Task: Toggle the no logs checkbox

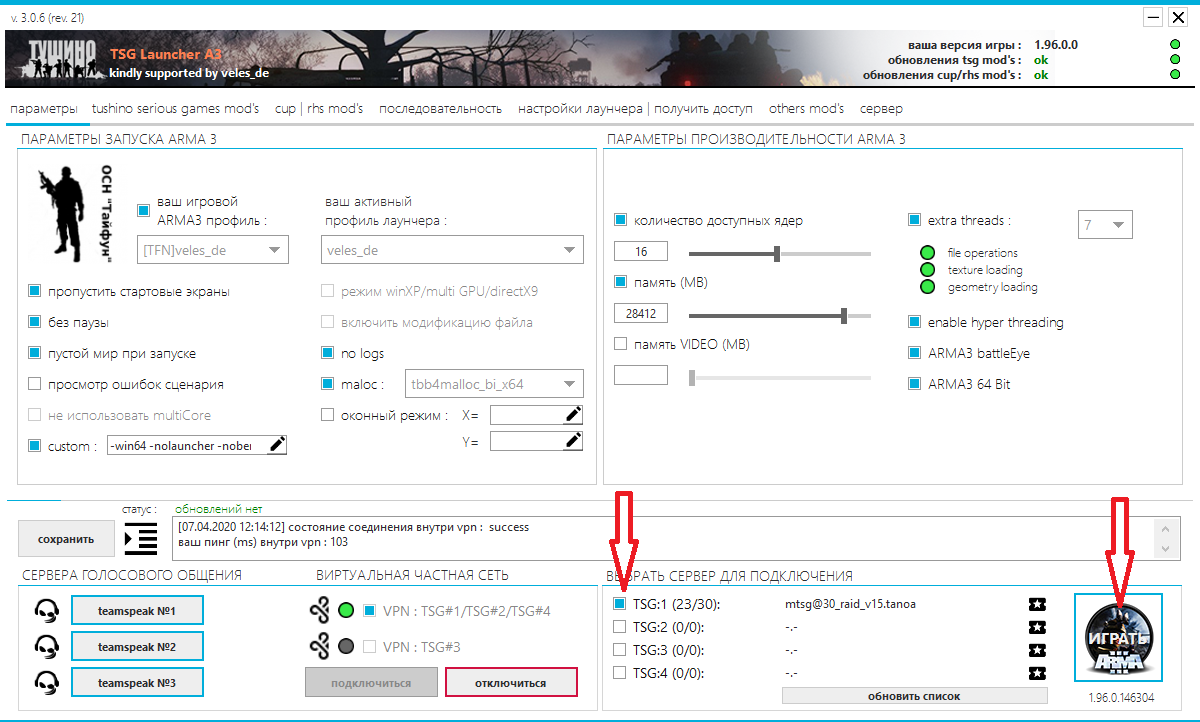Action: click(327, 353)
